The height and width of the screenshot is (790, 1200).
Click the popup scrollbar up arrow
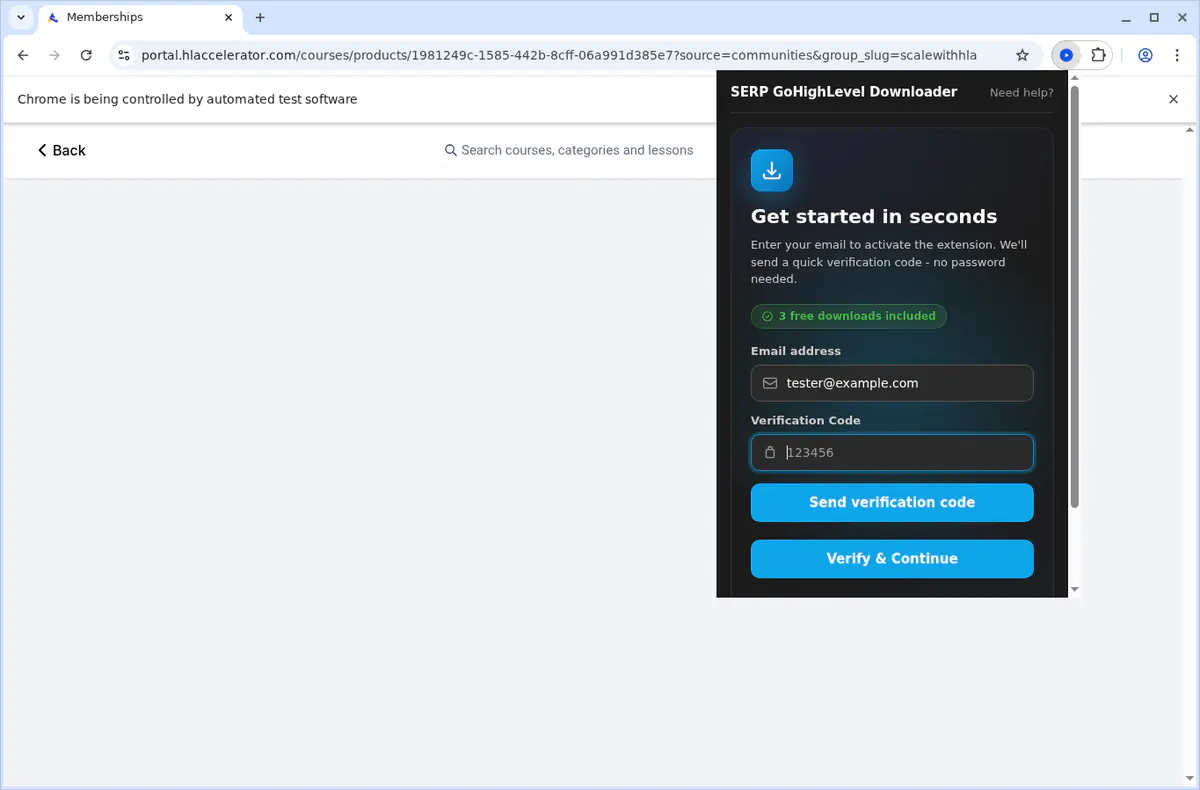tap(1075, 77)
